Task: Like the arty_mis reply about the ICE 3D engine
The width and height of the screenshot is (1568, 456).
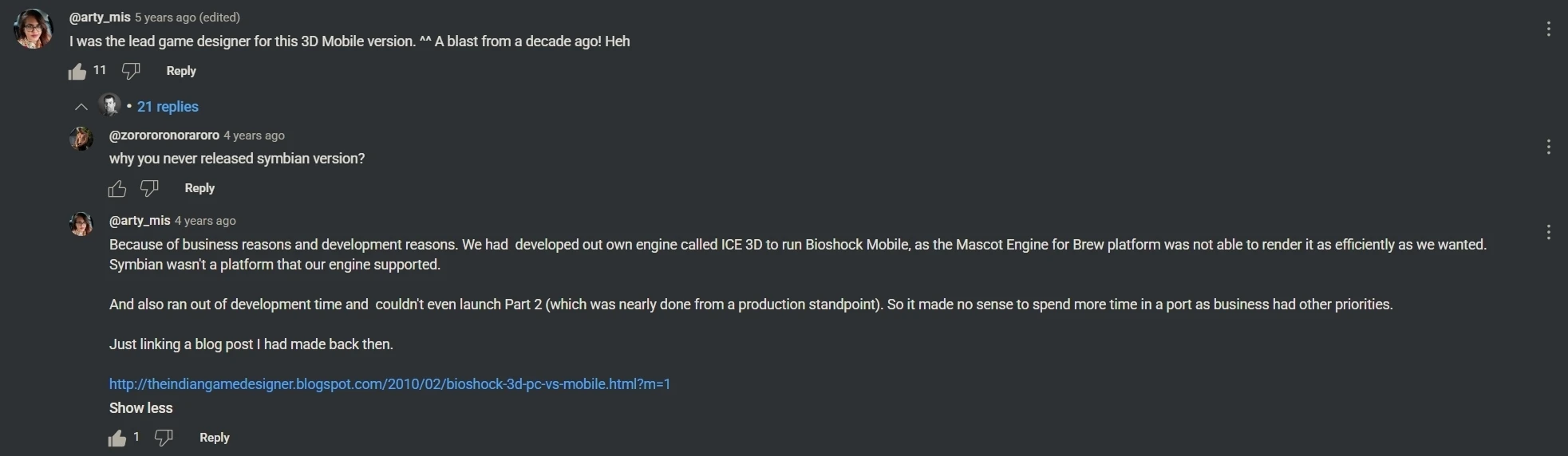Action: coord(117,438)
